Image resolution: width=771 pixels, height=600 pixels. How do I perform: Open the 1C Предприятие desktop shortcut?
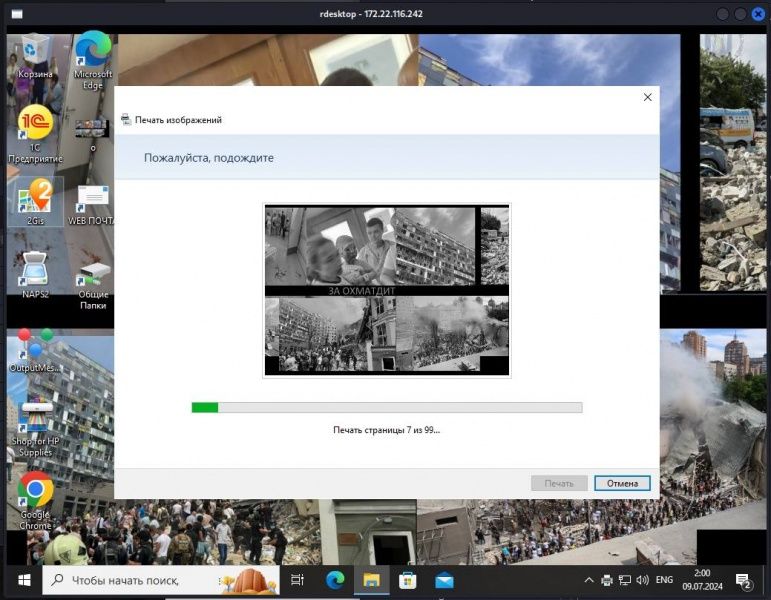pos(36,124)
